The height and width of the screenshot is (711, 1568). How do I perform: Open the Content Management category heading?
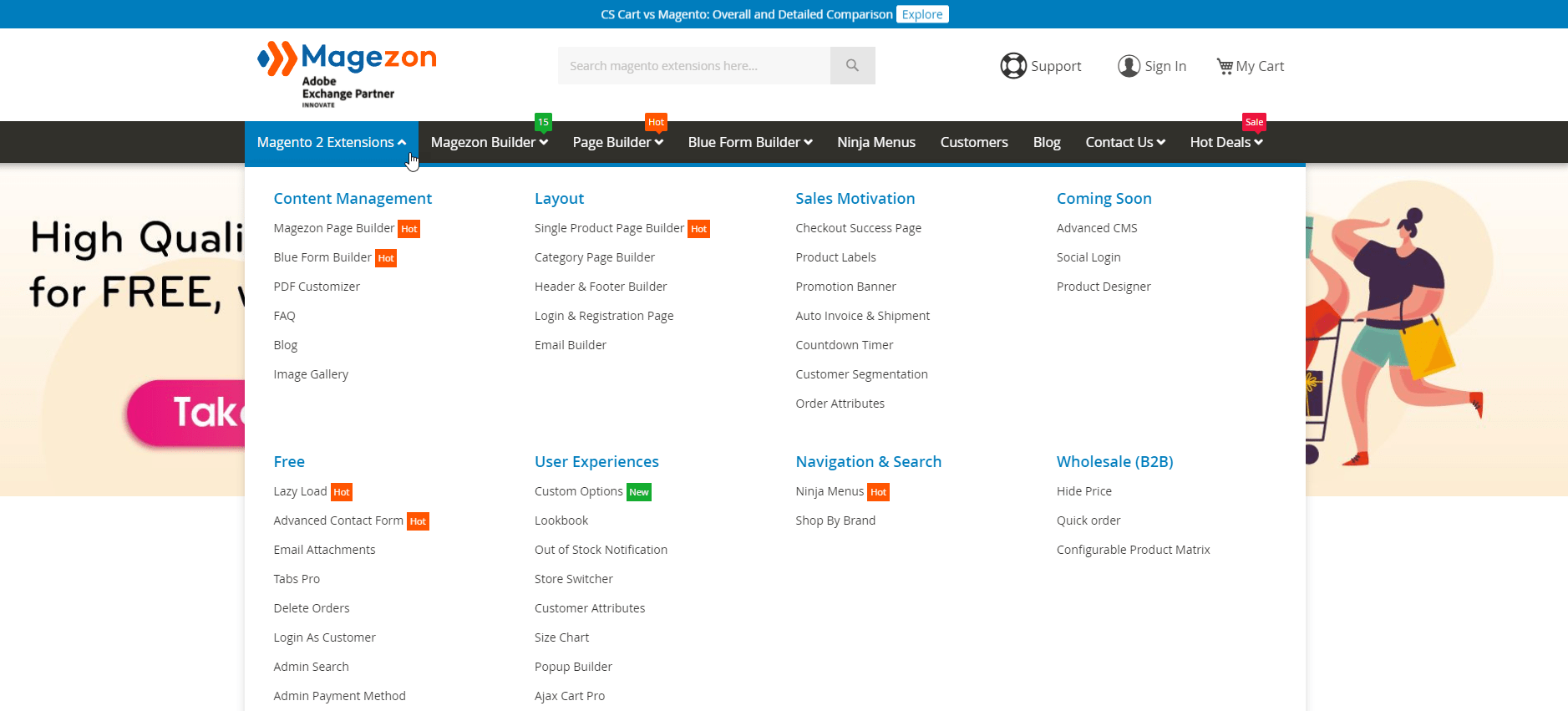click(x=353, y=198)
